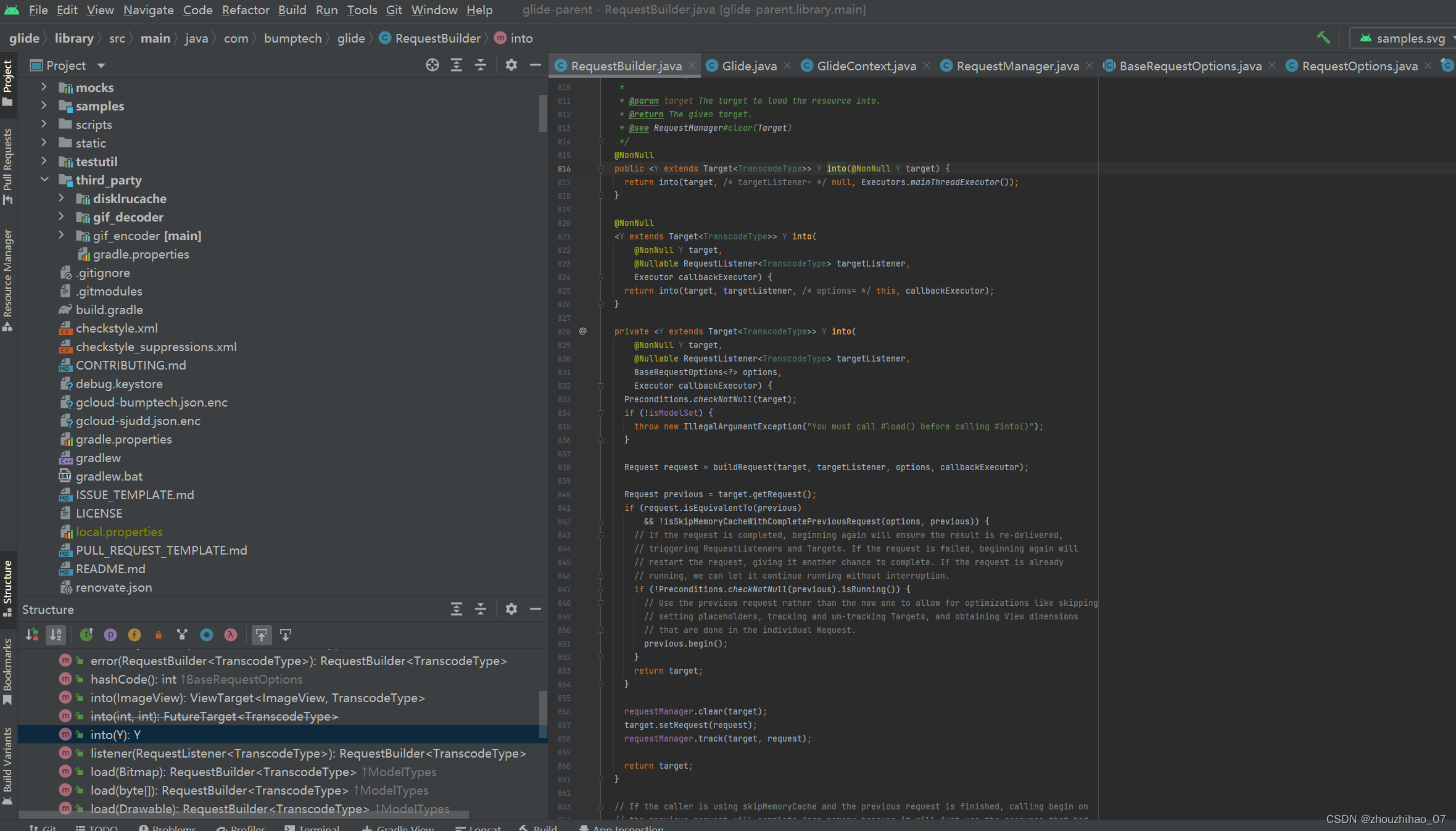Image resolution: width=1456 pixels, height=831 pixels.
Task: Hide the Project tool window
Action: pos(536,65)
